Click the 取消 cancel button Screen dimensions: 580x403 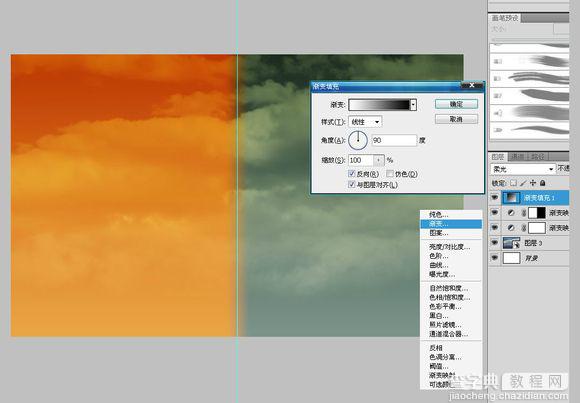click(x=456, y=119)
